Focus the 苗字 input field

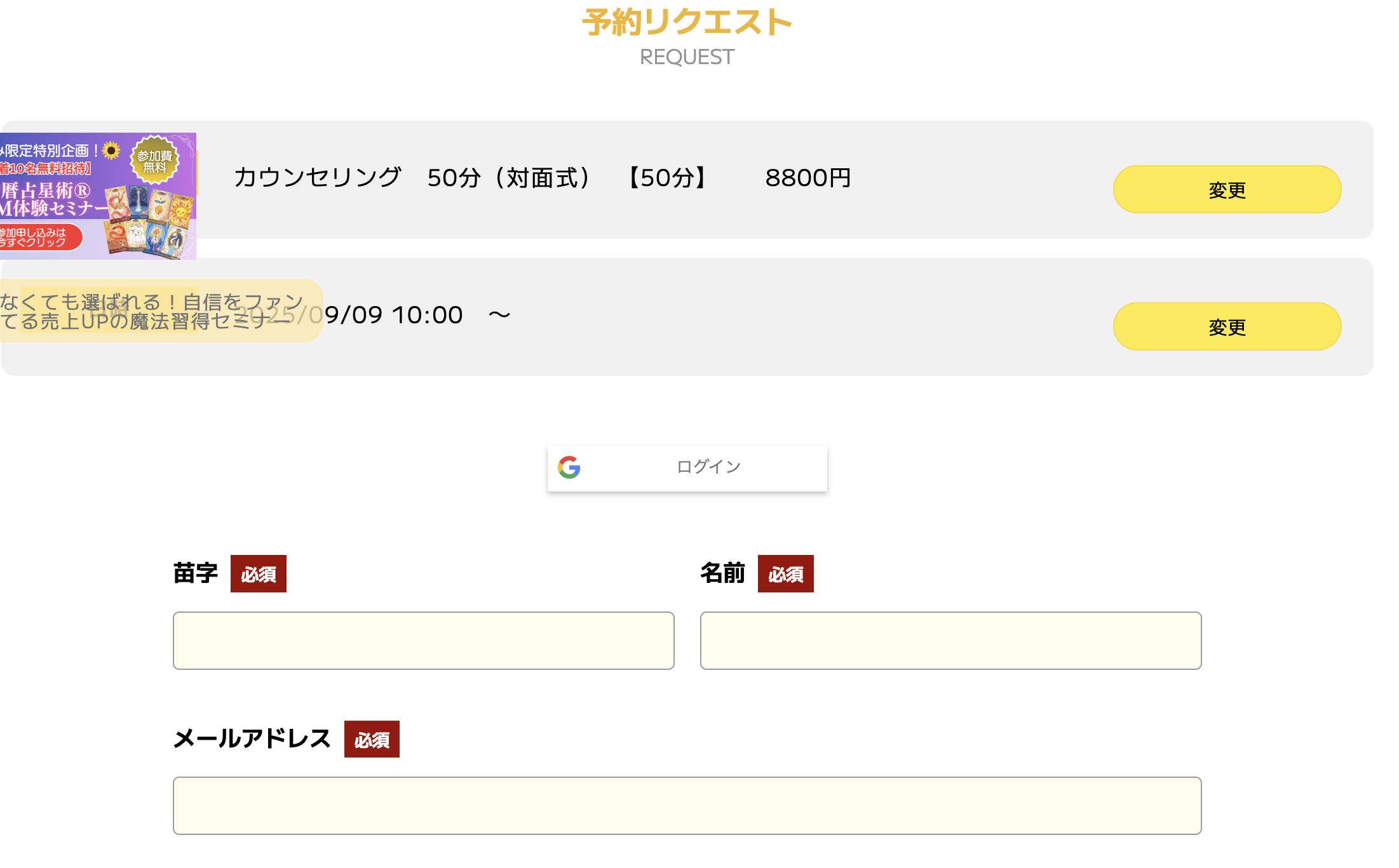[x=423, y=641]
